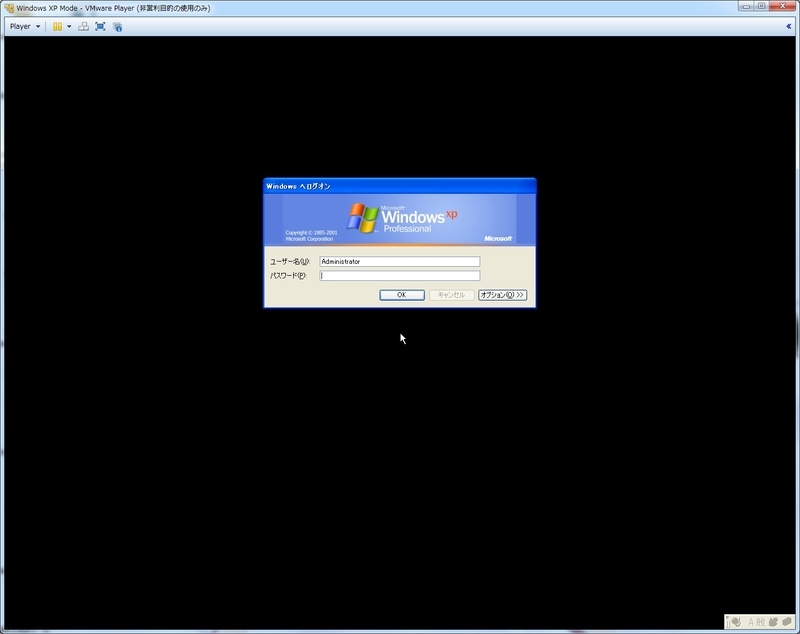Focus the ユーザー名 field containing Administrator
This screenshot has height=634, width=800.
399,262
